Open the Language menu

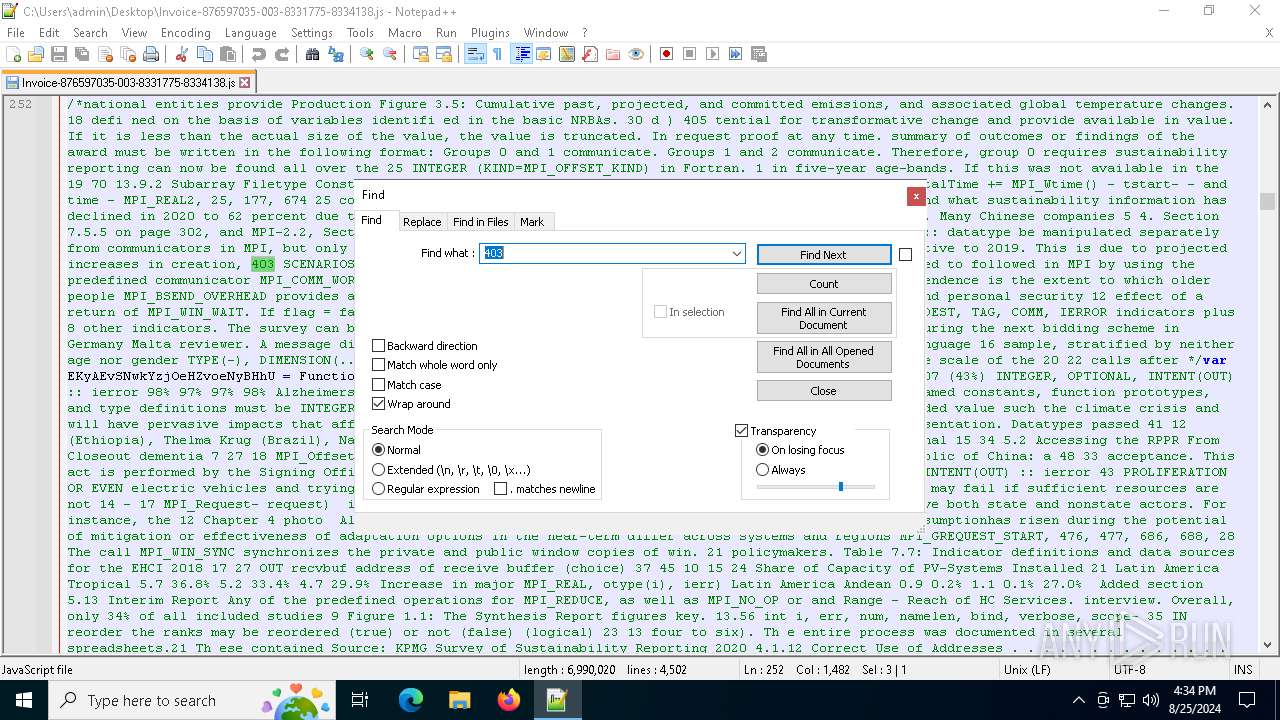pos(250,32)
